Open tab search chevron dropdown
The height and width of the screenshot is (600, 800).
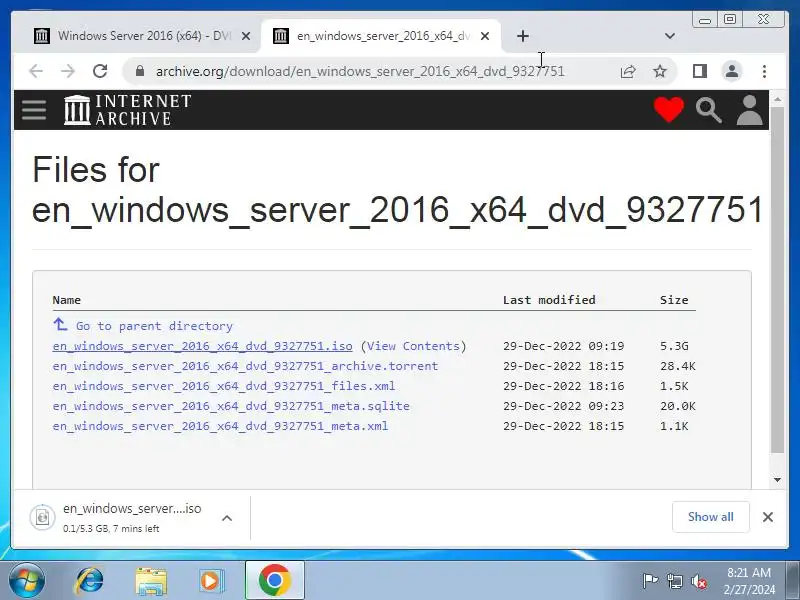[670, 36]
